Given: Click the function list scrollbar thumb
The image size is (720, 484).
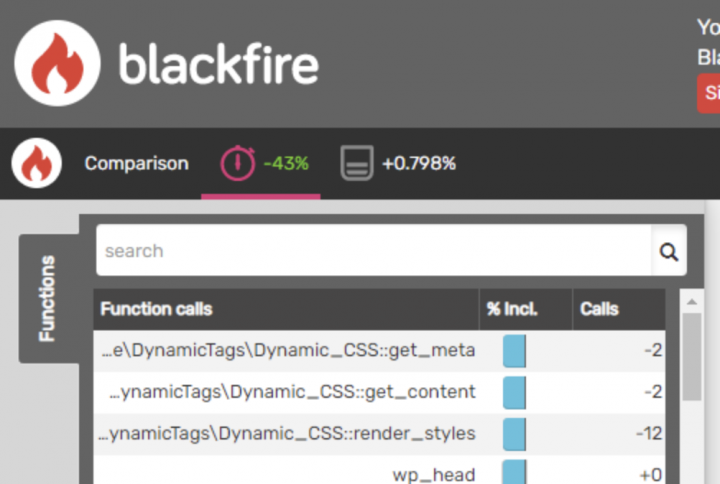Looking at the screenshot, I should tap(692, 357).
